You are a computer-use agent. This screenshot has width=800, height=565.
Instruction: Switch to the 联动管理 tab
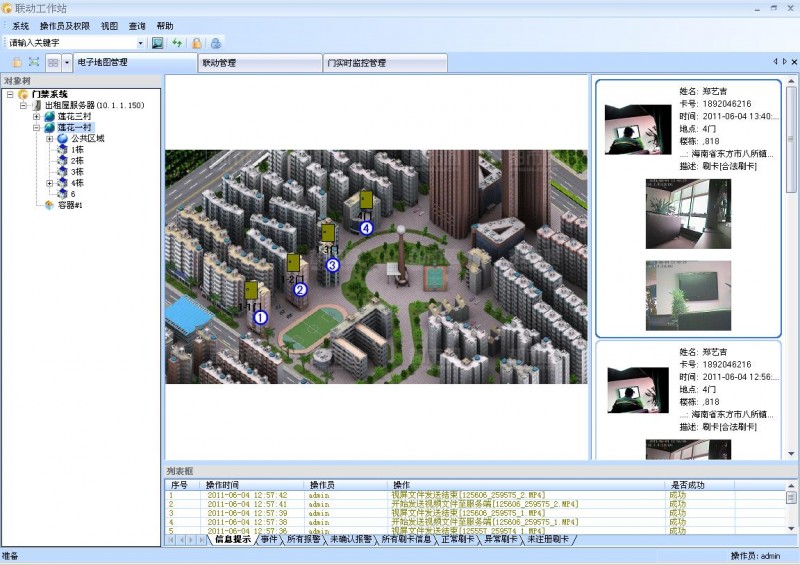(x=260, y=63)
